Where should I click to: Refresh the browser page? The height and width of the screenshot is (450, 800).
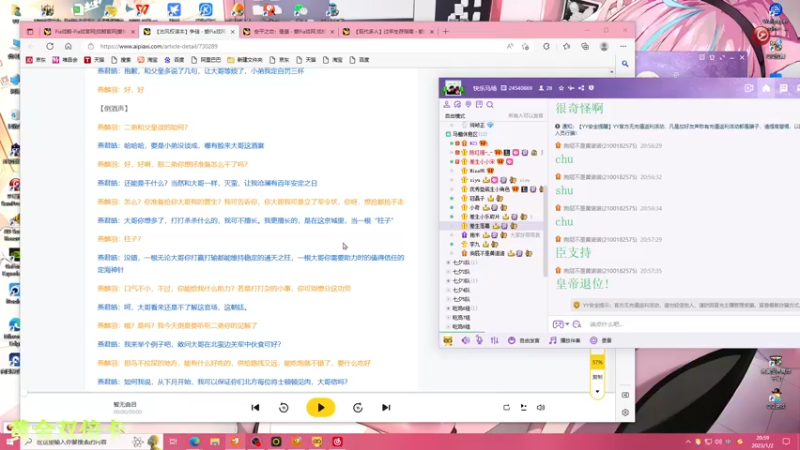tap(49, 46)
